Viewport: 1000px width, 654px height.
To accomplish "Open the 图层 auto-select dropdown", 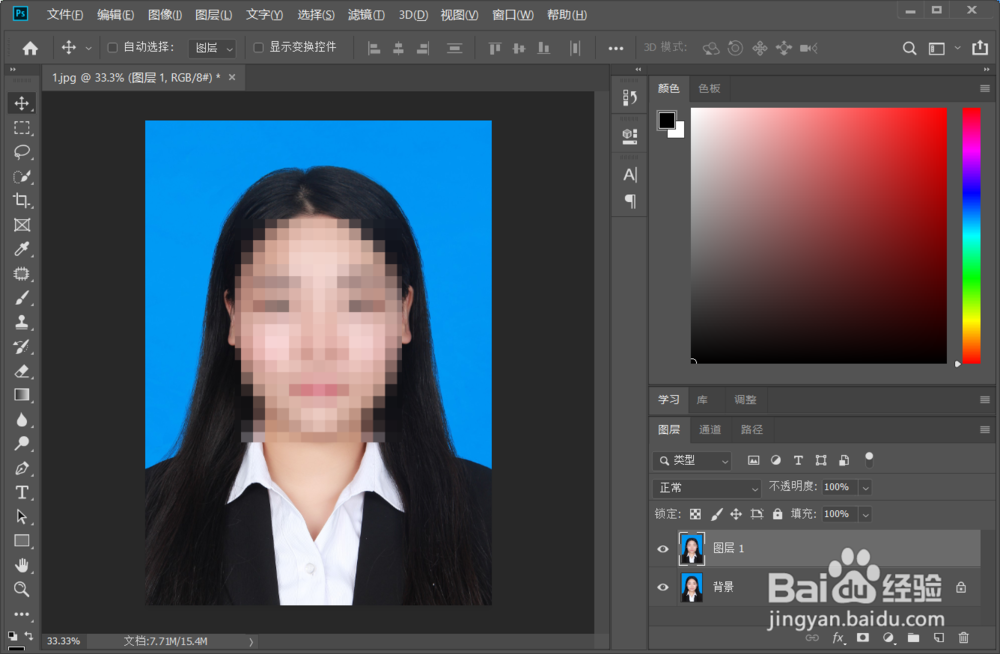I will [213, 48].
